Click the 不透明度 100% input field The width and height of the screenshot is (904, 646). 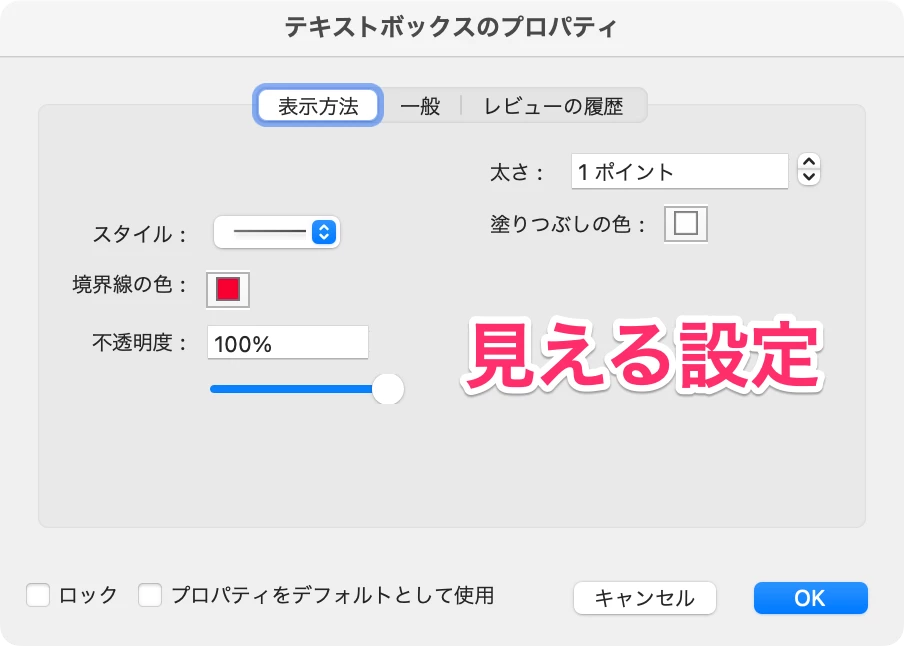[288, 343]
